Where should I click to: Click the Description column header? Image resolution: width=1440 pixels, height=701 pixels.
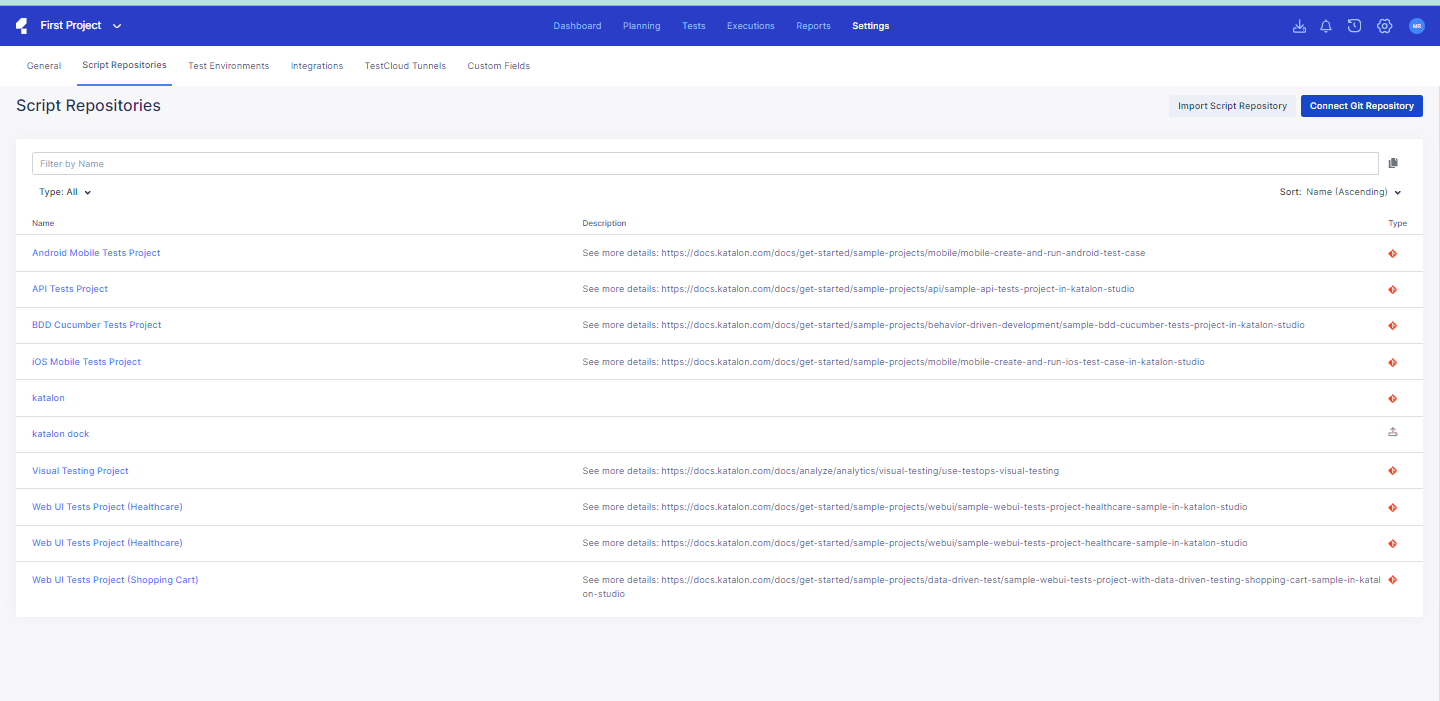point(604,223)
